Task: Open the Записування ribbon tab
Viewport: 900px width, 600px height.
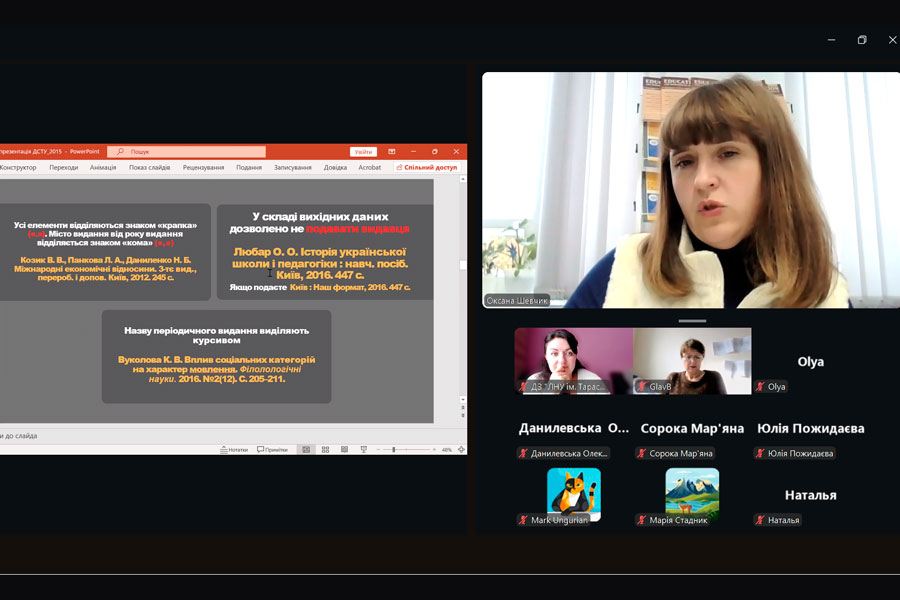Action: 293,167
